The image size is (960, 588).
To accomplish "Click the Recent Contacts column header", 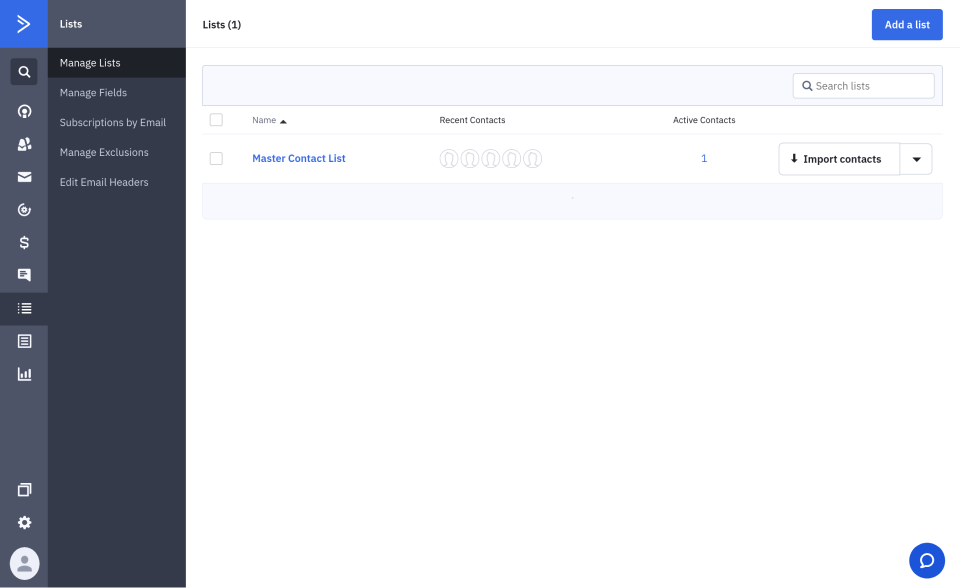I will click(472, 120).
